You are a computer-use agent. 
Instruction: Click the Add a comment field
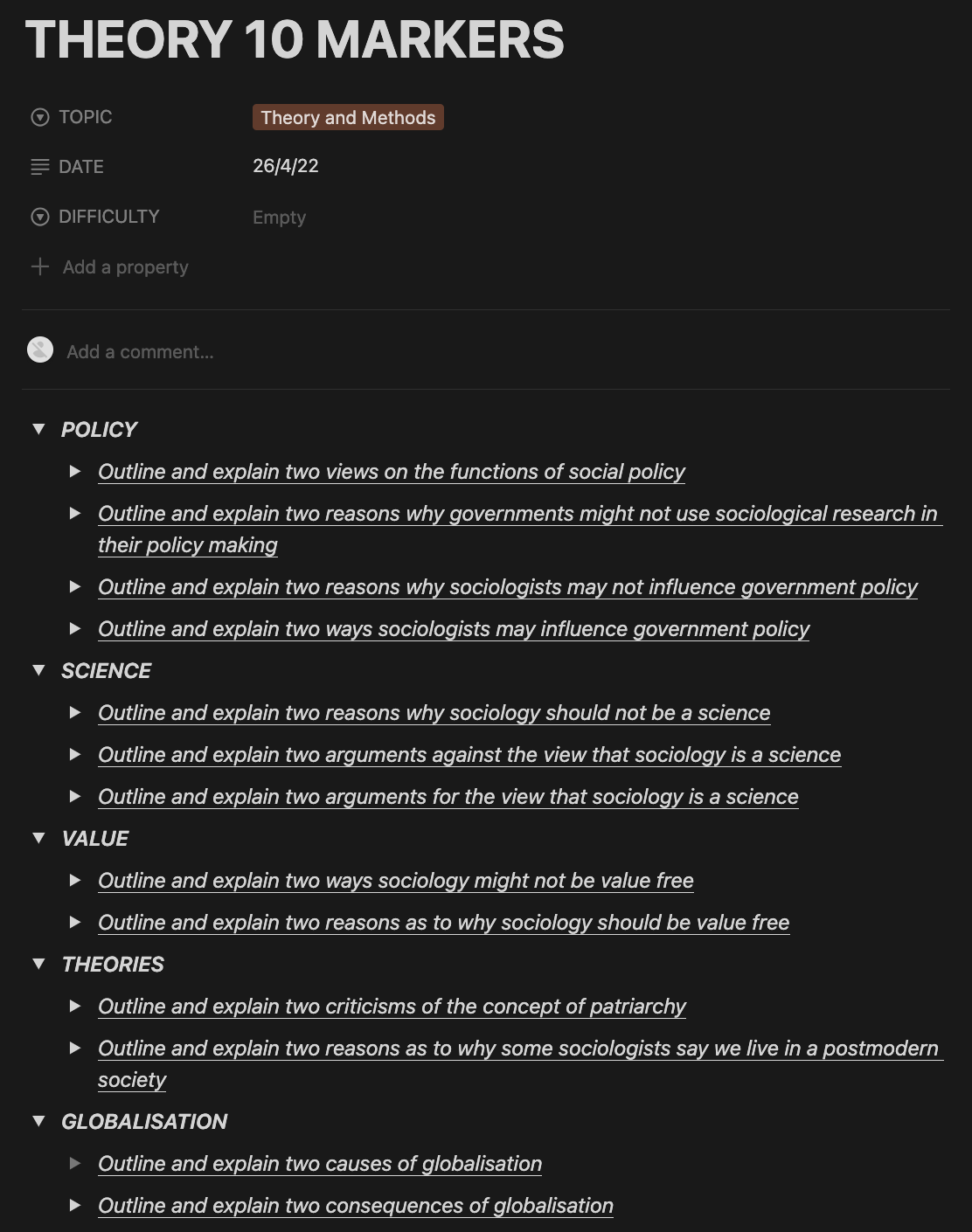click(140, 352)
